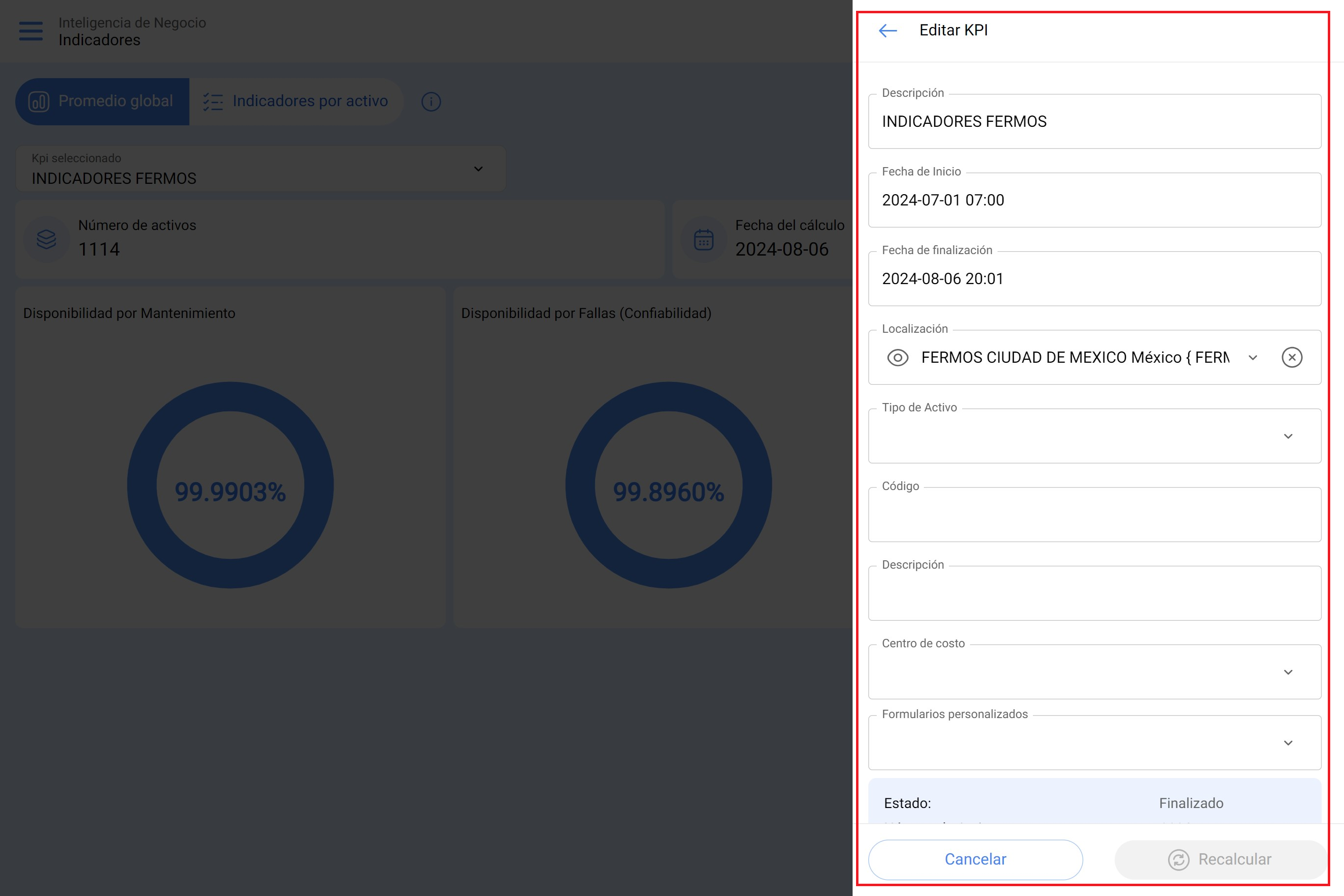Click the Disponibilidad por Fallas donut chart
1344x896 pixels.
pos(668,485)
